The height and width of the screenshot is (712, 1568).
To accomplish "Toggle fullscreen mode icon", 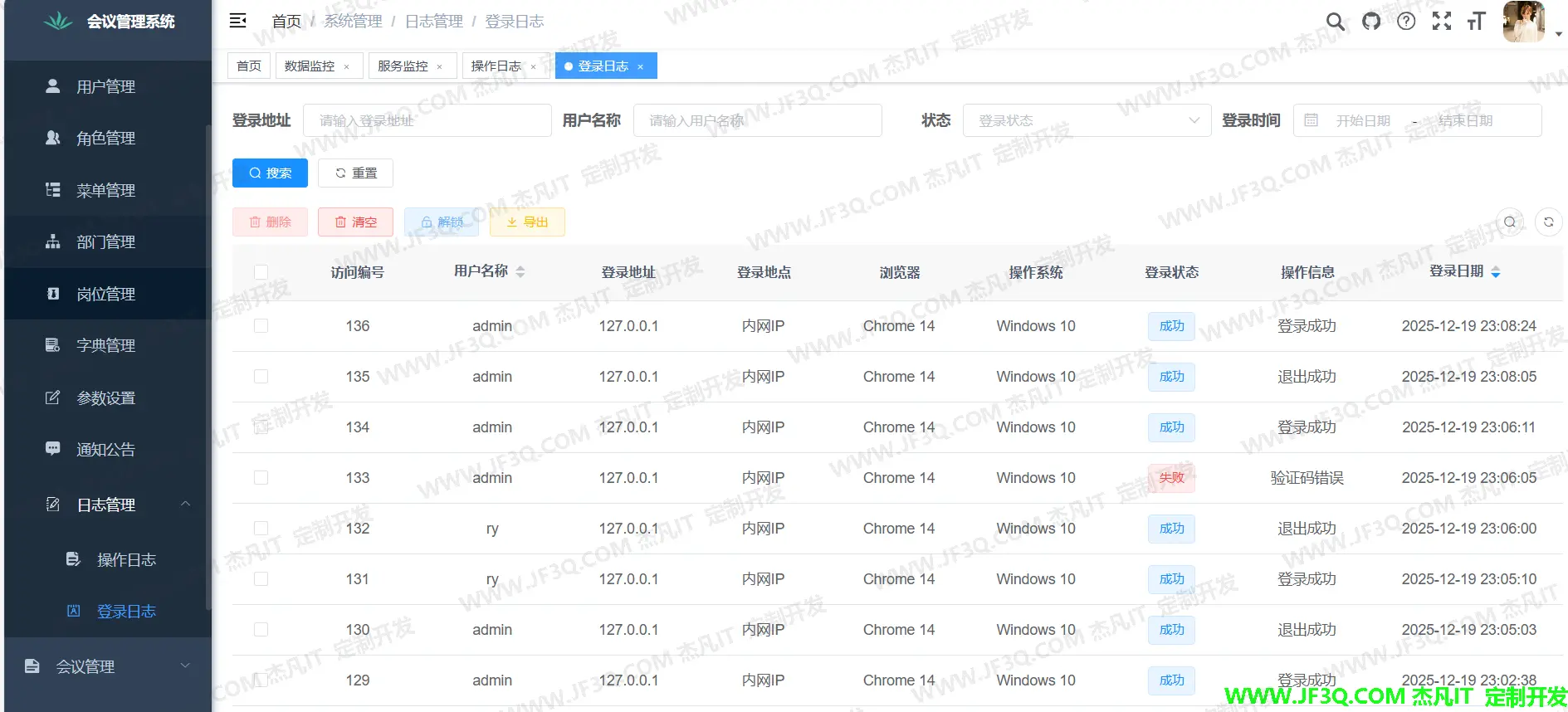I will tap(1442, 22).
